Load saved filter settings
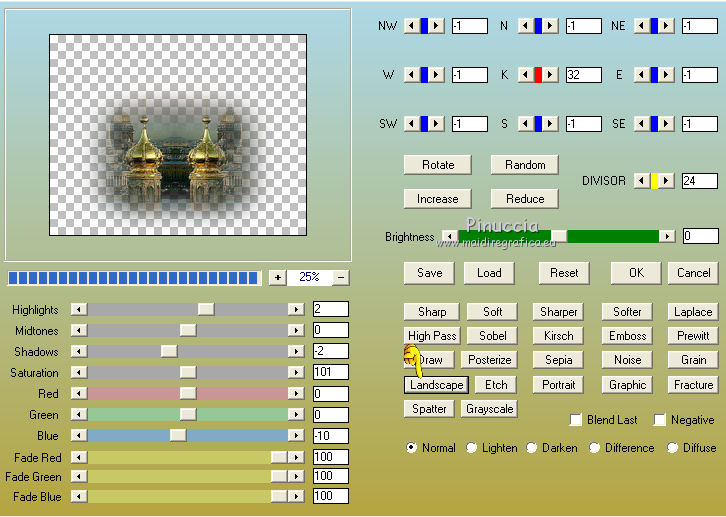The width and height of the screenshot is (726, 517). point(489,273)
